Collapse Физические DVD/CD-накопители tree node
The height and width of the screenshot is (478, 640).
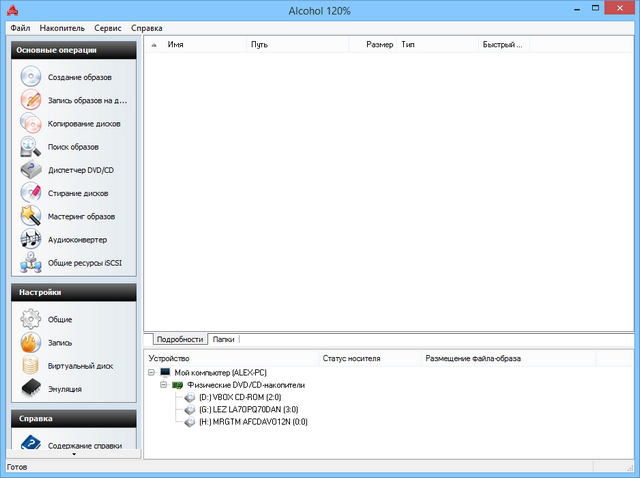(163, 384)
